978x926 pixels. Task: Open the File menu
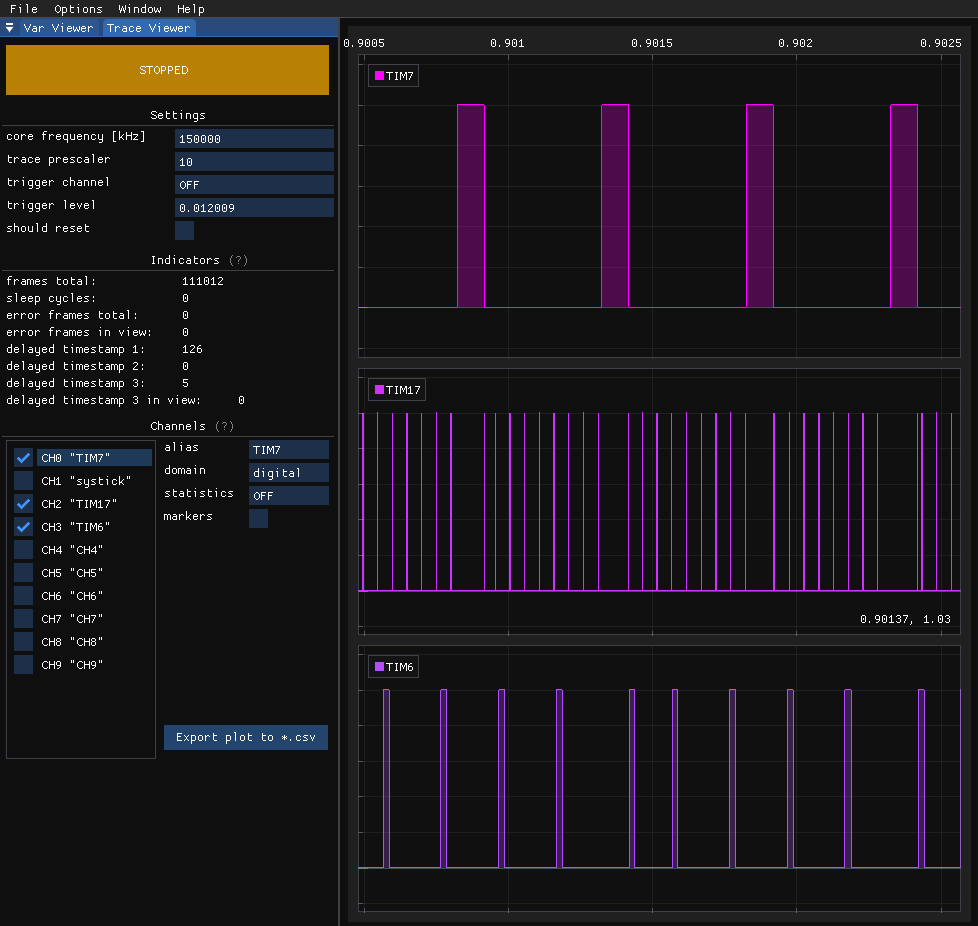pos(23,9)
